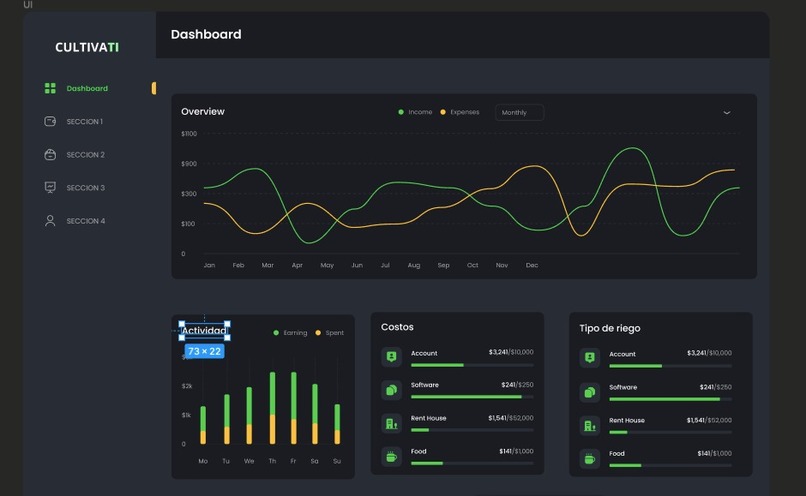Click the Rent House icon in Costos card
Viewport: 806px width, 496px height.
[x=392, y=424]
